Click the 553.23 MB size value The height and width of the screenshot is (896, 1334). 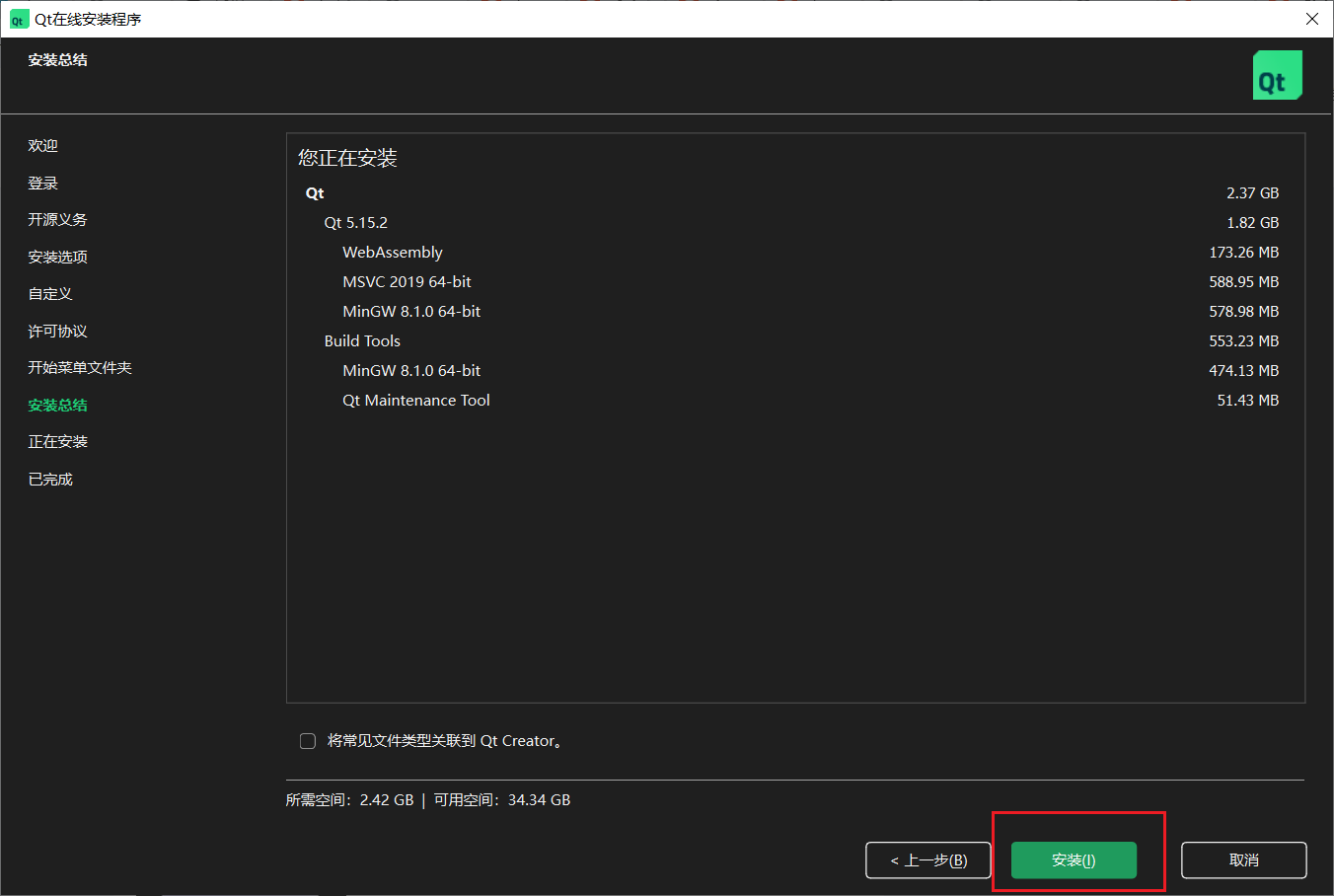pos(1244,341)
